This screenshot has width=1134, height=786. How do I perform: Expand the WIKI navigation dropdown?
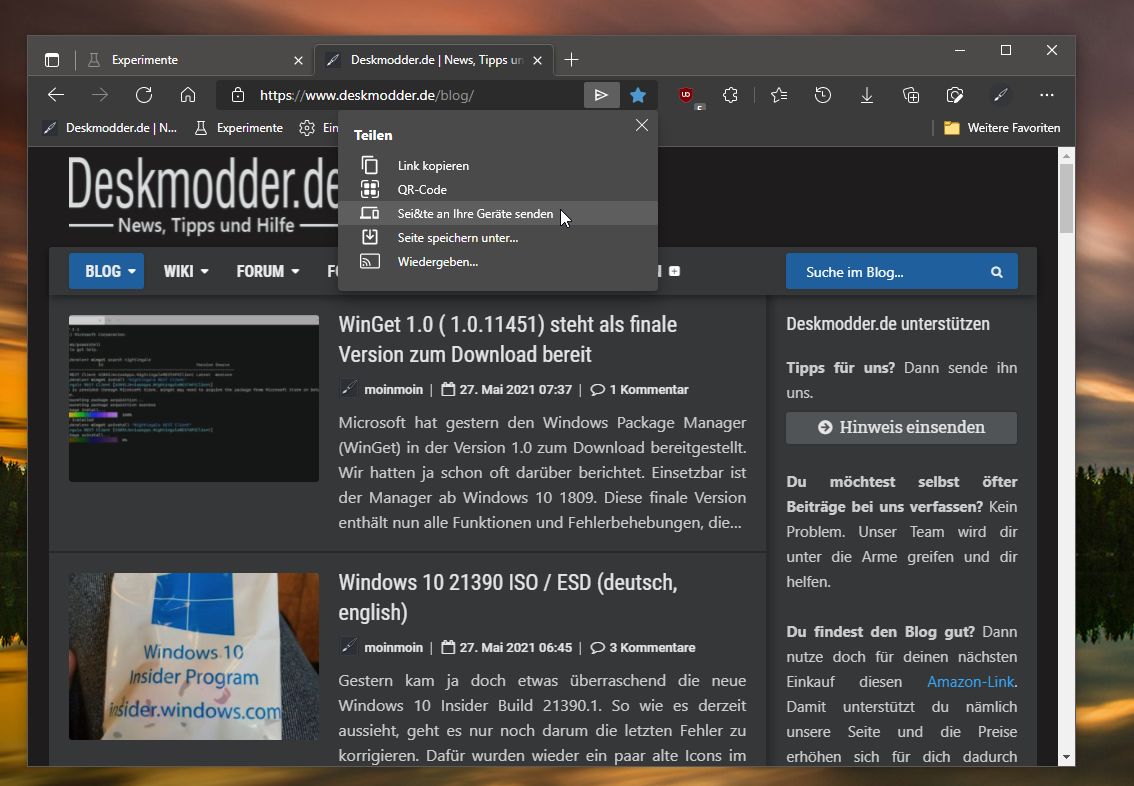coord(186,271)
